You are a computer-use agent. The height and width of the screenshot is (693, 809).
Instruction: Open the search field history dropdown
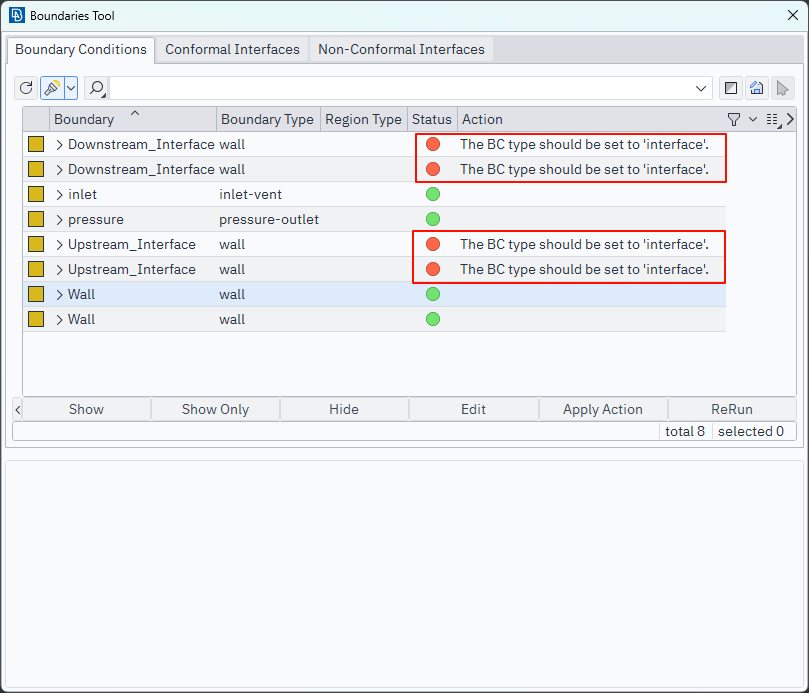(701, 88)
